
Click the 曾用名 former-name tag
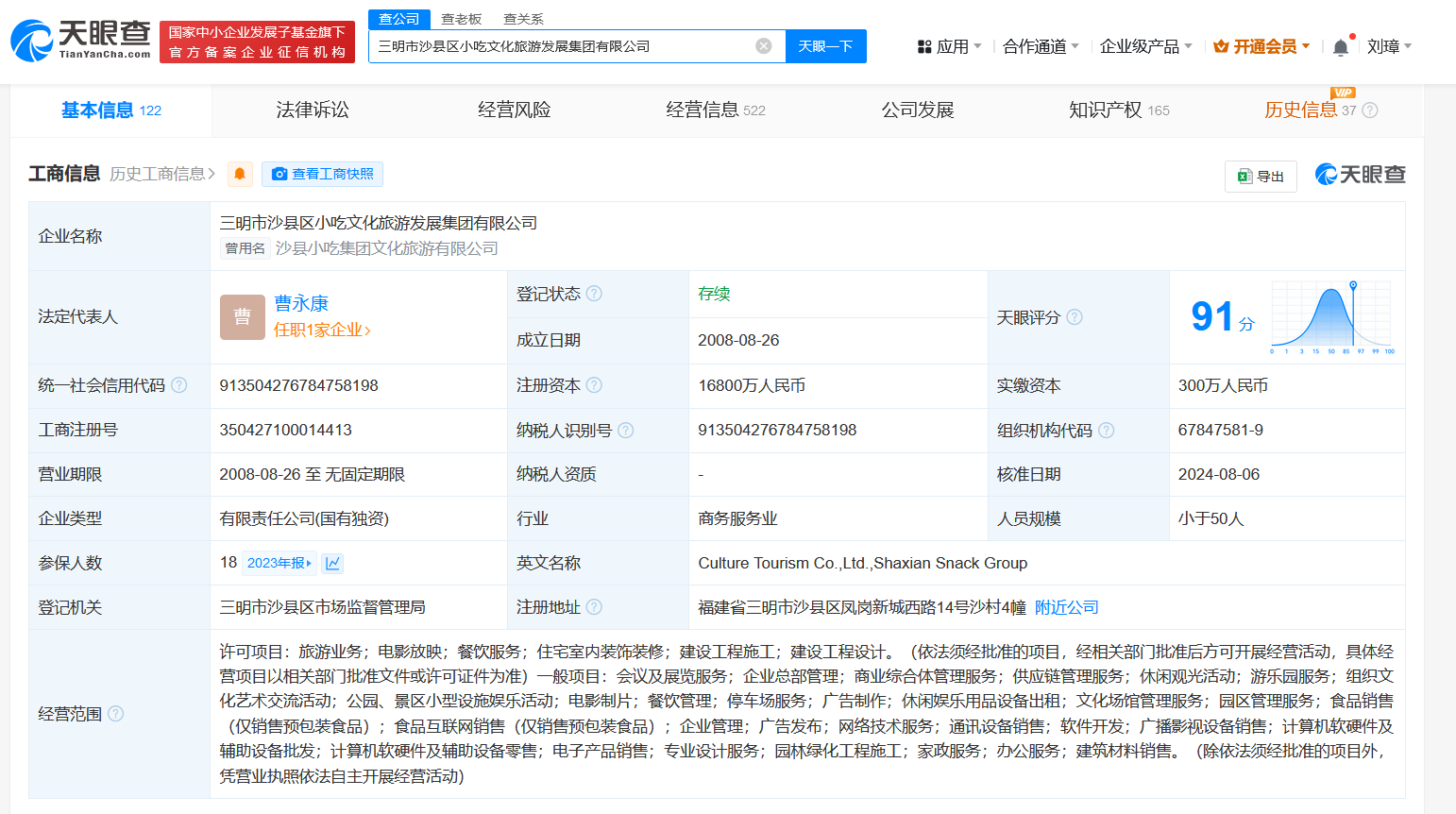245,248
